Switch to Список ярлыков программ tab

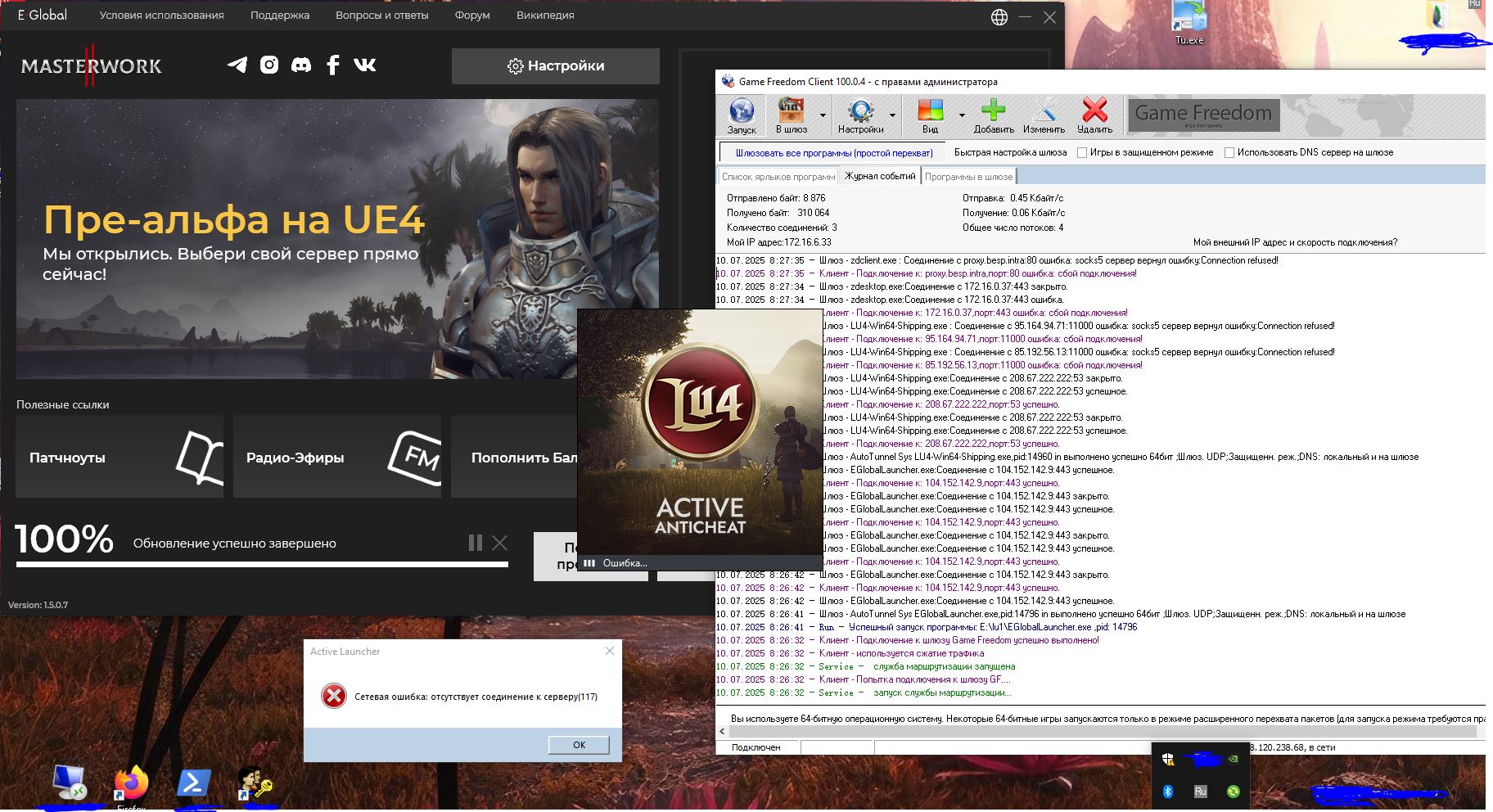point(778,177)
